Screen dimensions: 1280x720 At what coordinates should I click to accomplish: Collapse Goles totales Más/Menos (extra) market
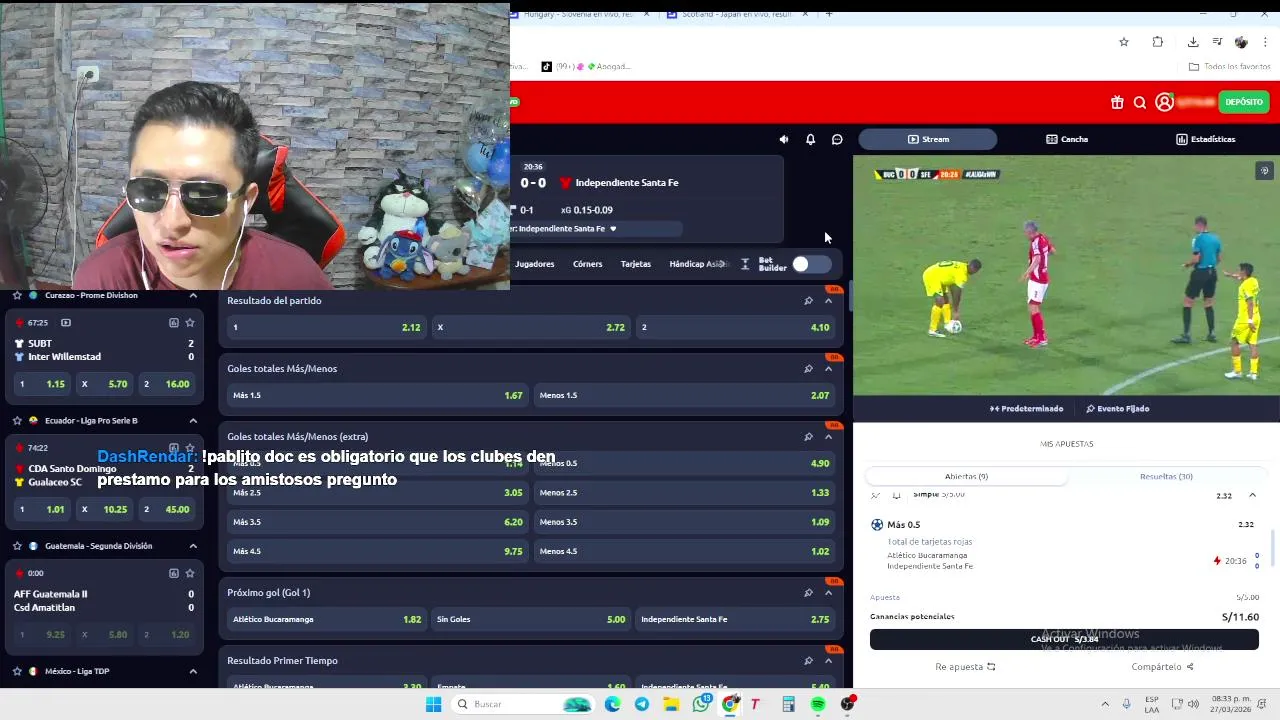[828, 436]
